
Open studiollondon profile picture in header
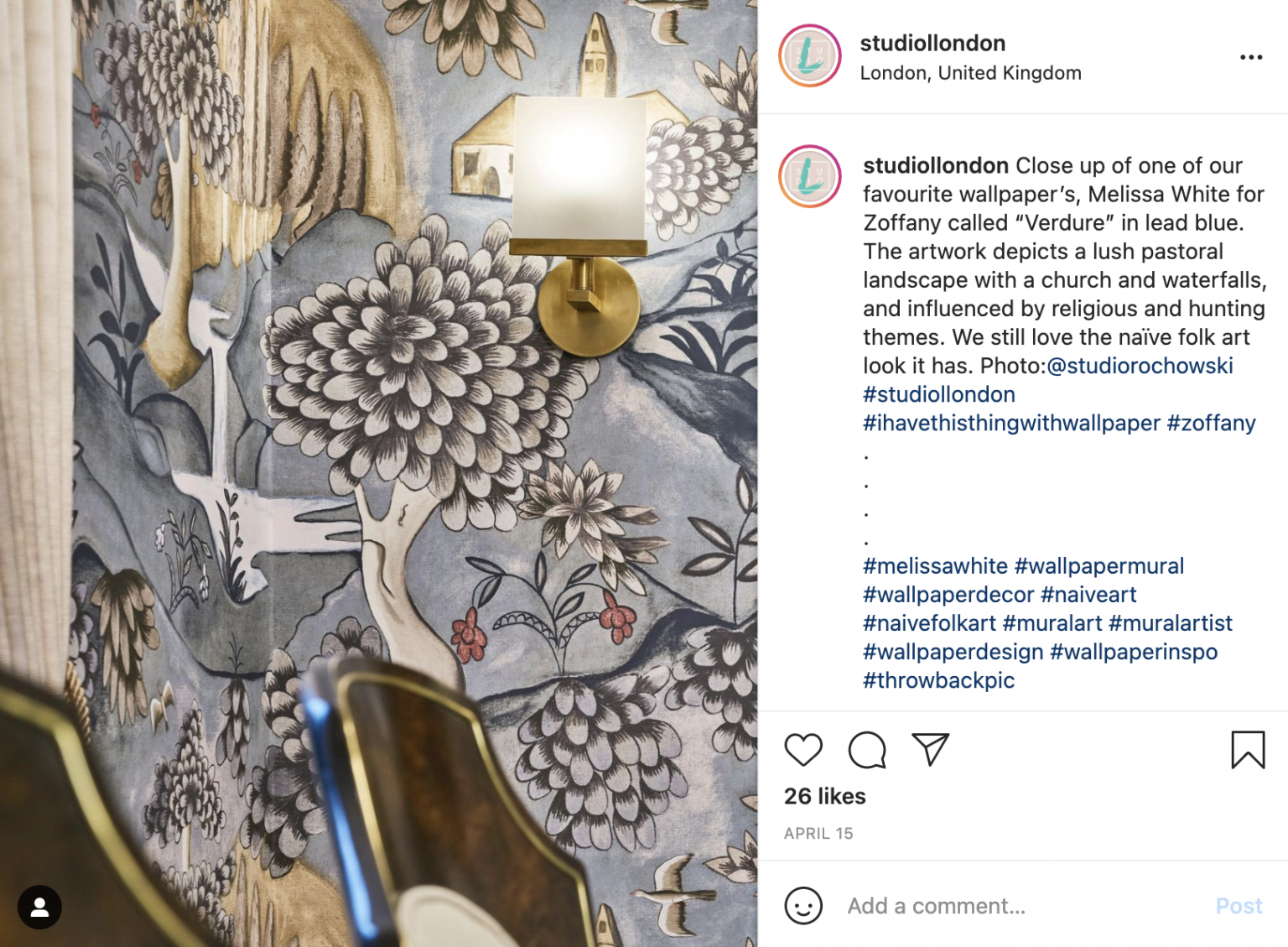[810, 56]
